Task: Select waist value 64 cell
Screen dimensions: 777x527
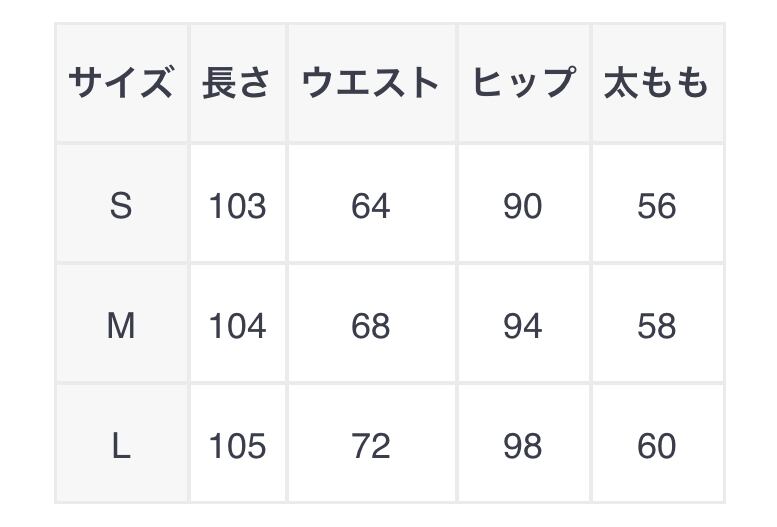Action: 371,206
